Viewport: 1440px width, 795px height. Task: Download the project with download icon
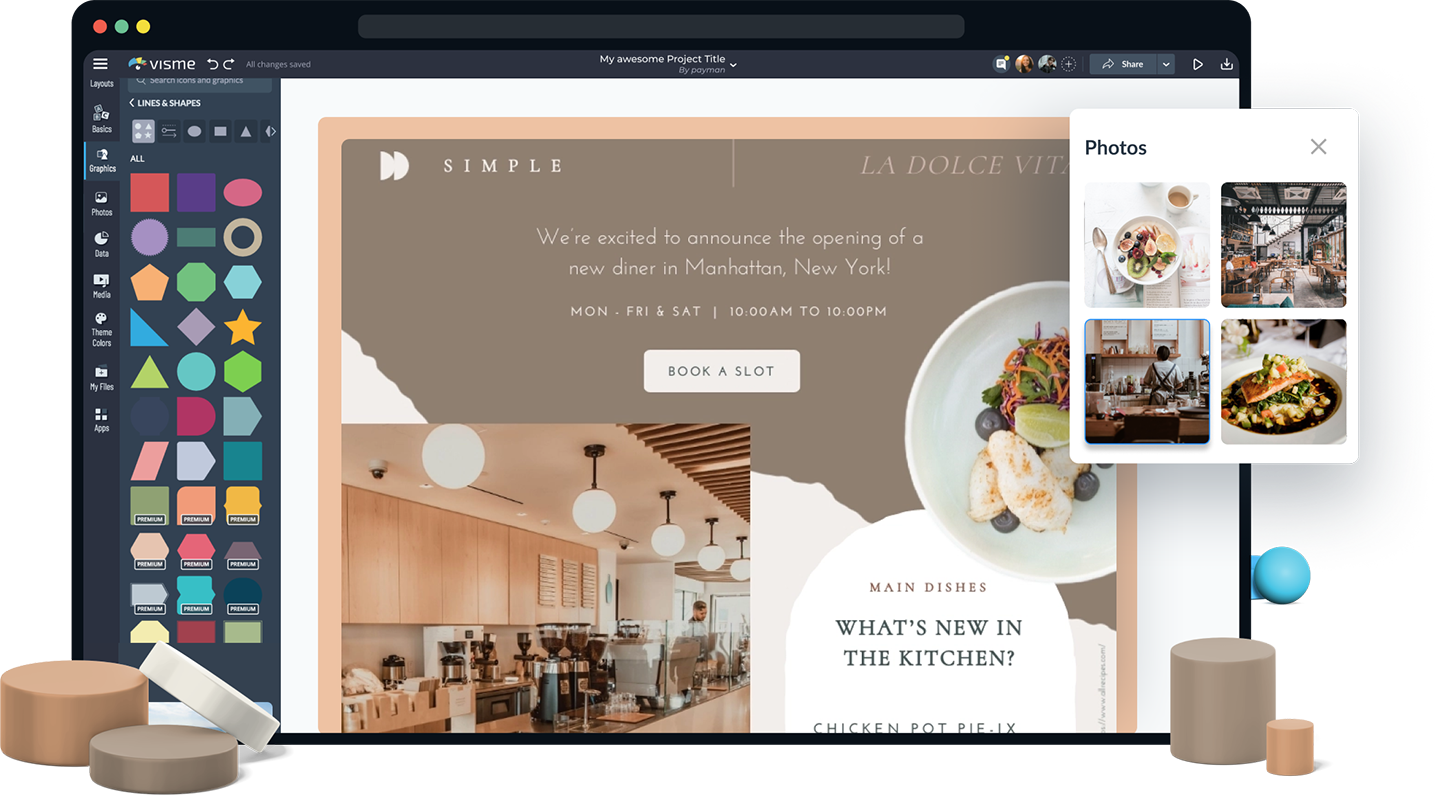[x=1227, y=64]
